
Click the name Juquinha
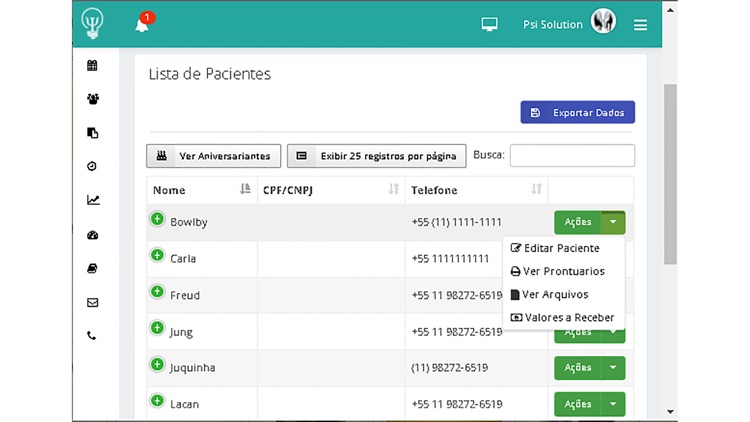pyautogui.click(x=192, y=368)
